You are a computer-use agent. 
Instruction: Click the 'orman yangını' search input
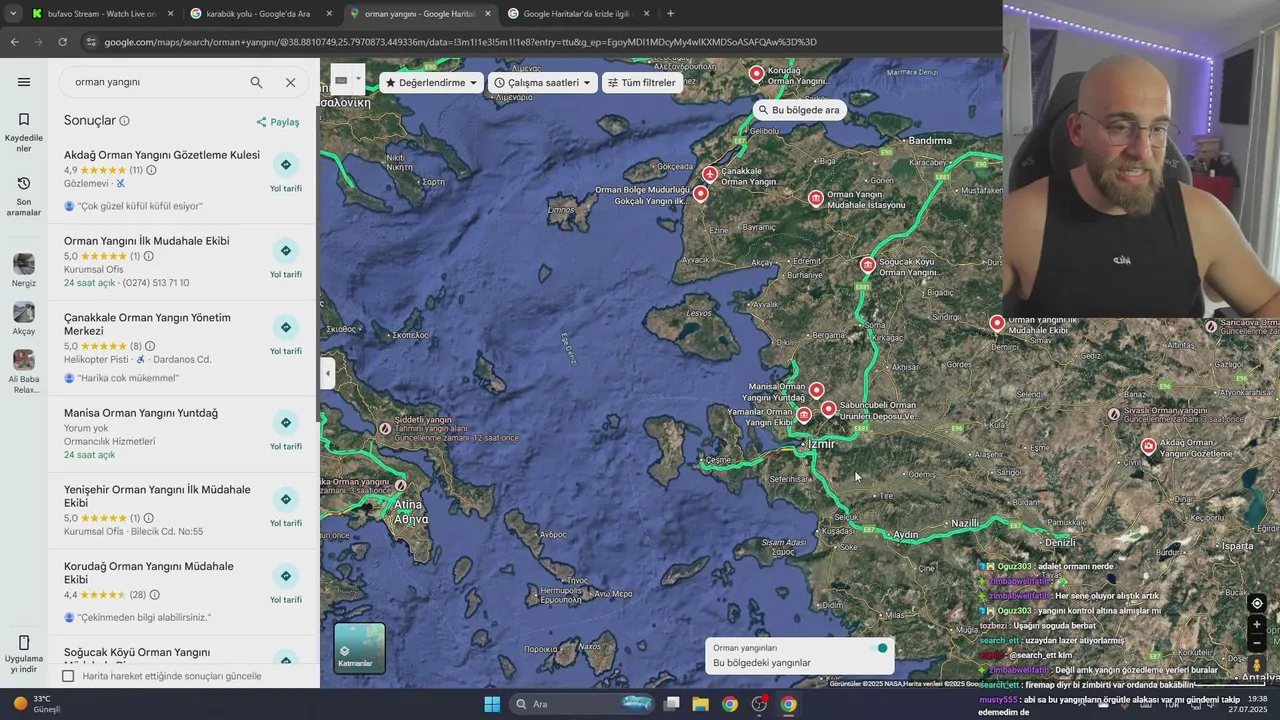[x=155, y=82]
